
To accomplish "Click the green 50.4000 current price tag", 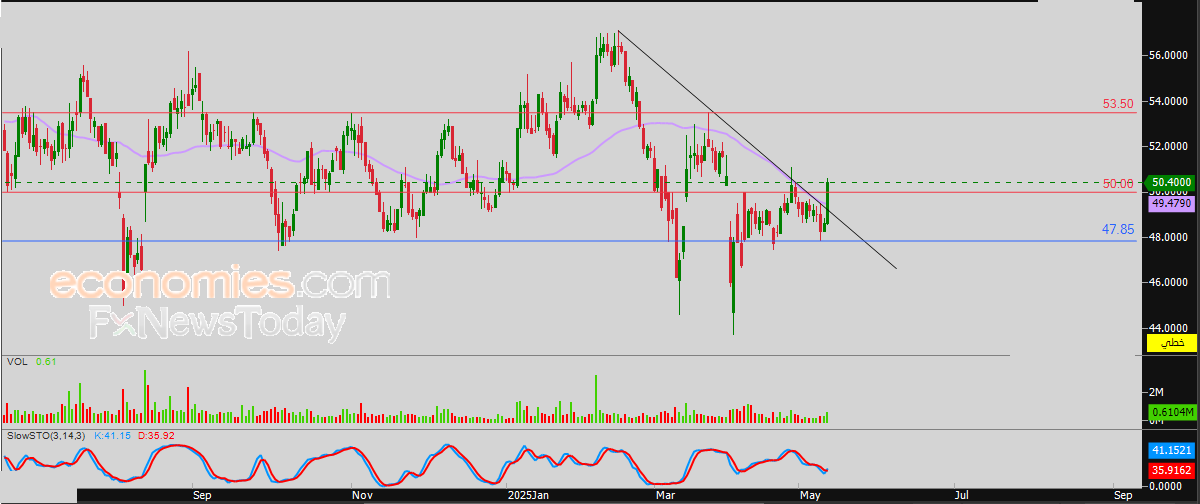I will (1169, 183).
